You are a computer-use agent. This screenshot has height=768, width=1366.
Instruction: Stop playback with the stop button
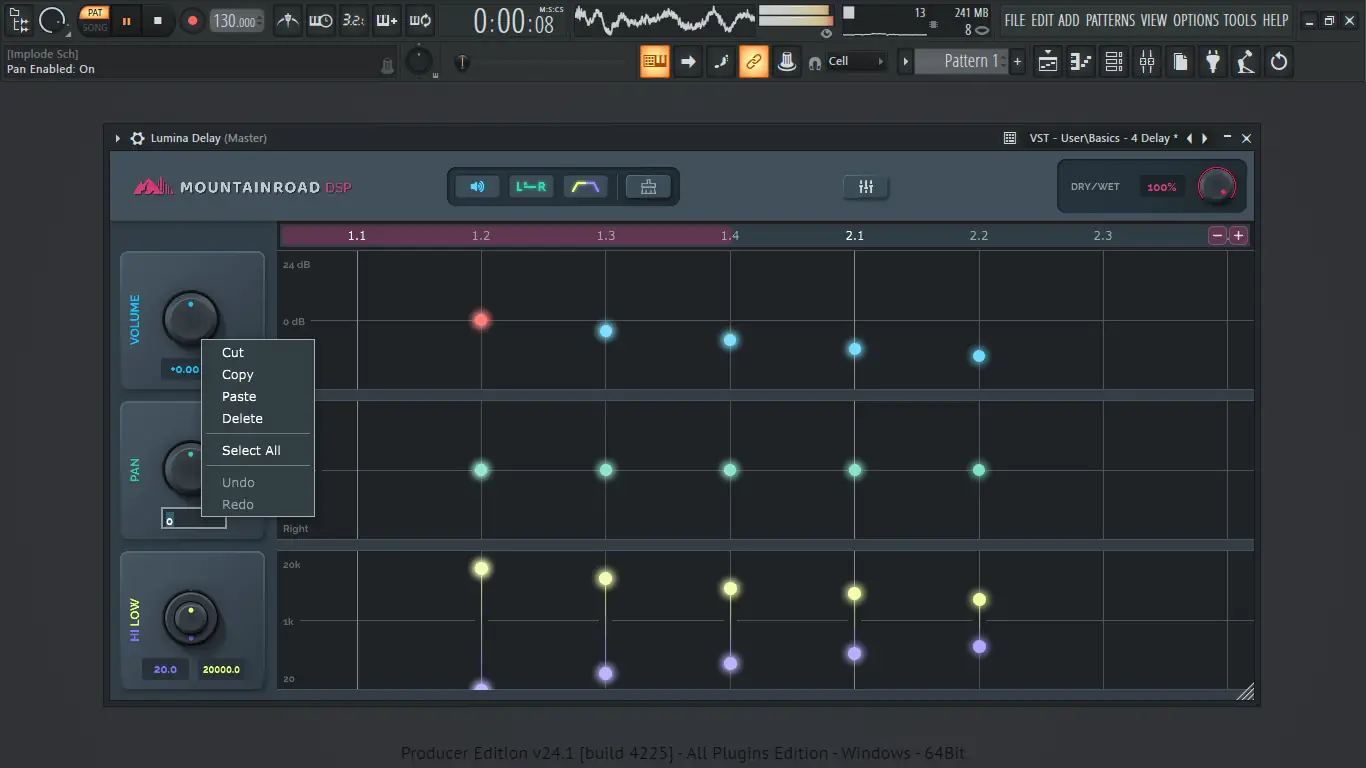158,20
